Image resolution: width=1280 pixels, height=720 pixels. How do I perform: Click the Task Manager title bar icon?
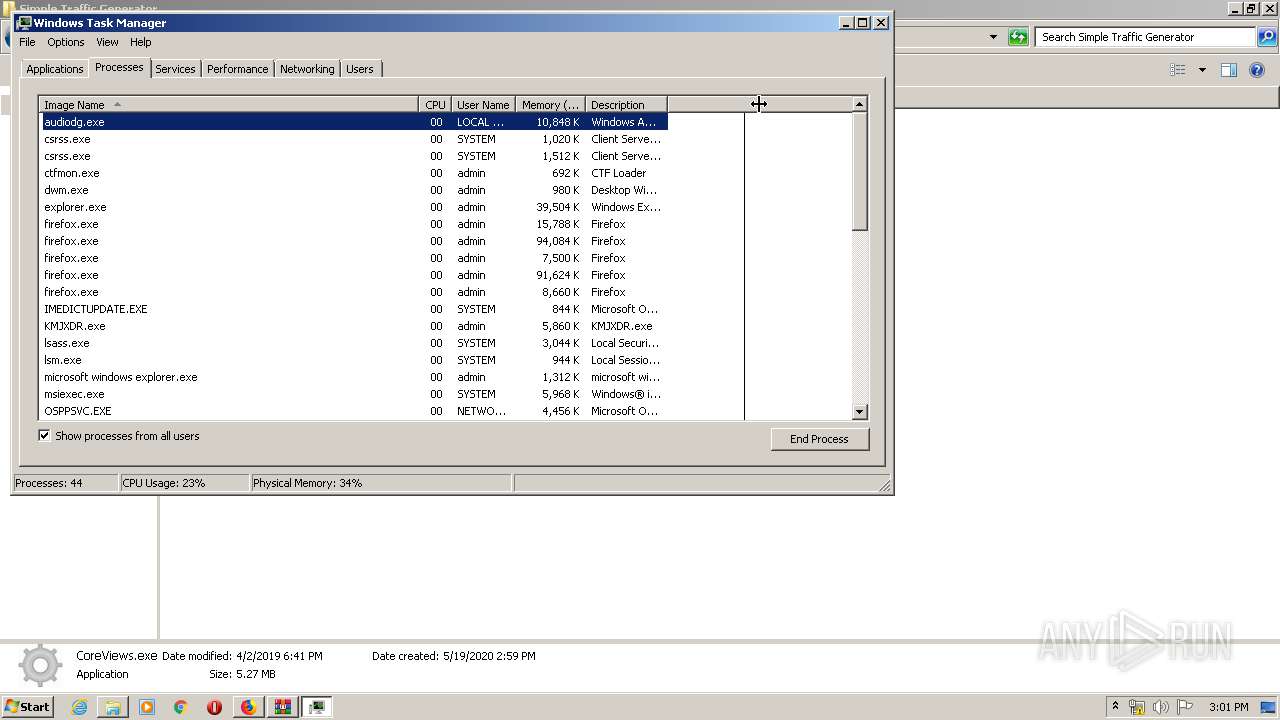coord(24,22)
